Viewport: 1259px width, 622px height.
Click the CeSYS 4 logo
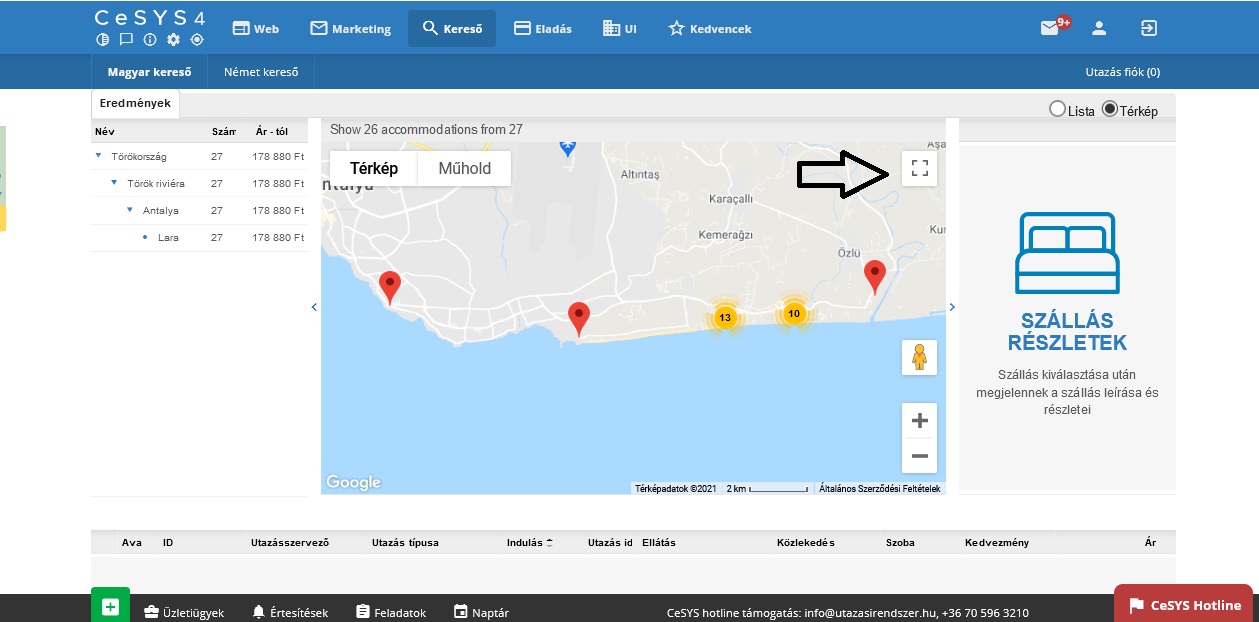coord(150,17)
